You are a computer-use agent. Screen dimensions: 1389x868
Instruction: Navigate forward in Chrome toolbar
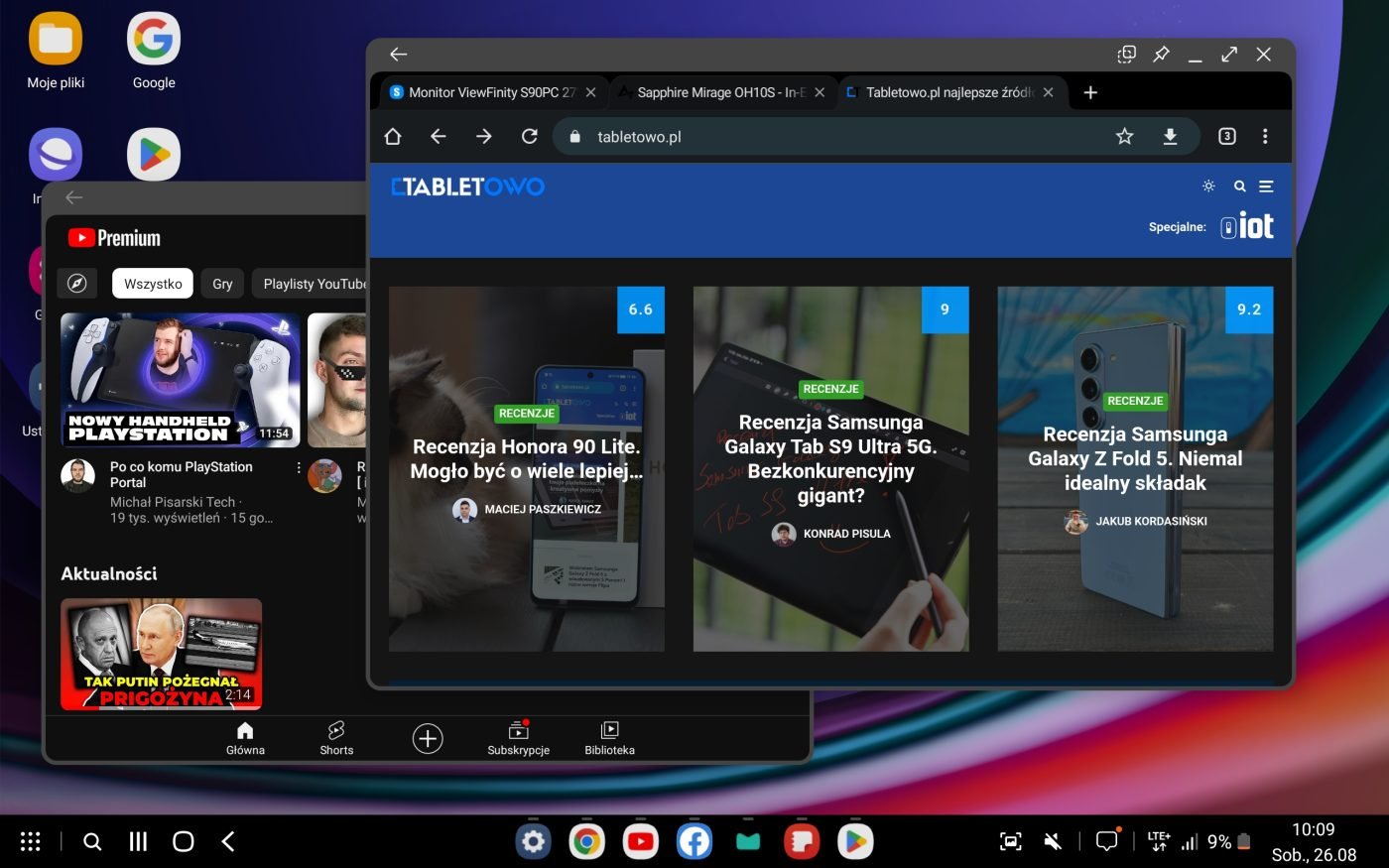tap(484, 137)
